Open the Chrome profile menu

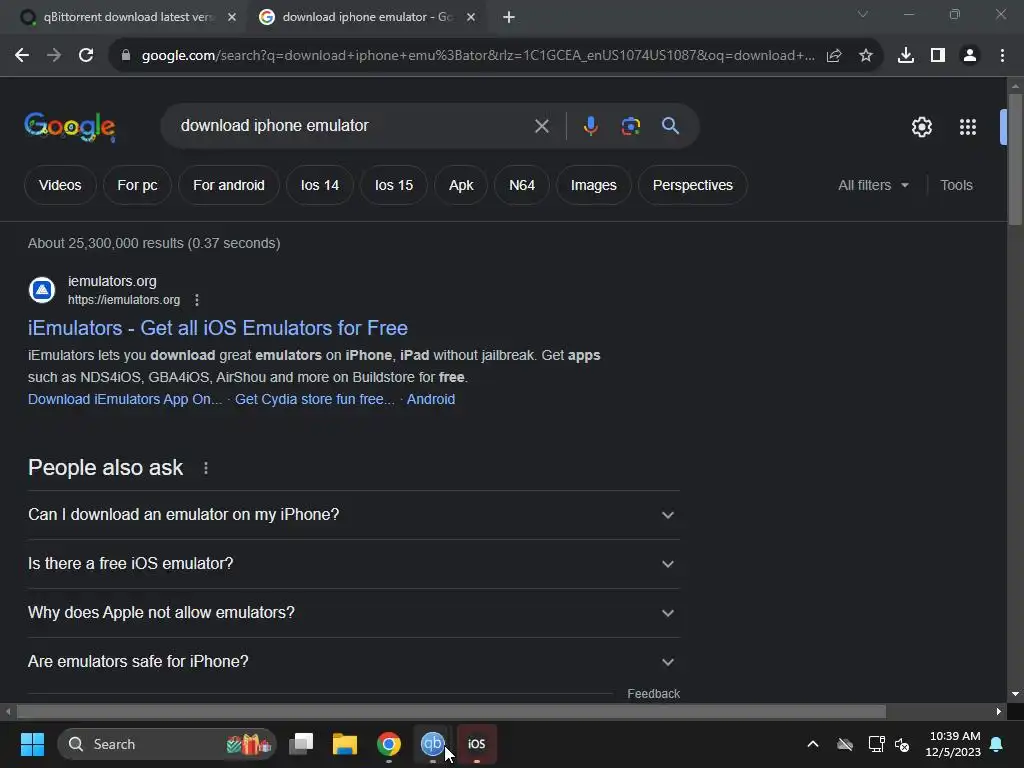click(x=970, y=56)
